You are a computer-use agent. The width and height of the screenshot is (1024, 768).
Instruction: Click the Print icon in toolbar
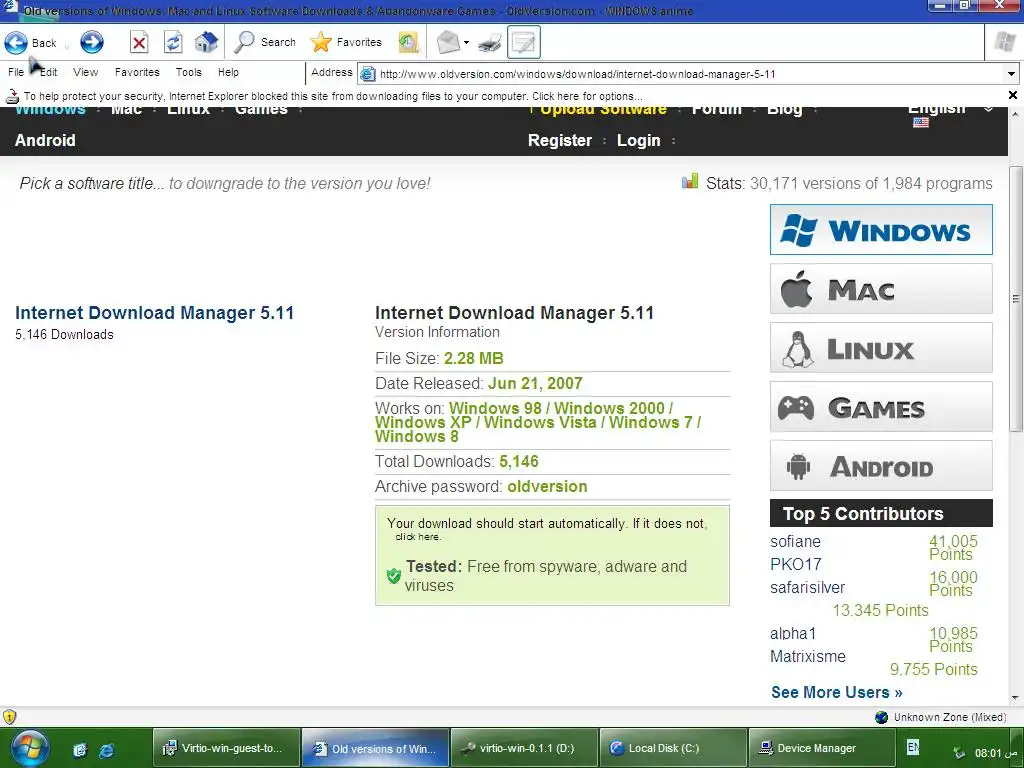tap(490, 43)
